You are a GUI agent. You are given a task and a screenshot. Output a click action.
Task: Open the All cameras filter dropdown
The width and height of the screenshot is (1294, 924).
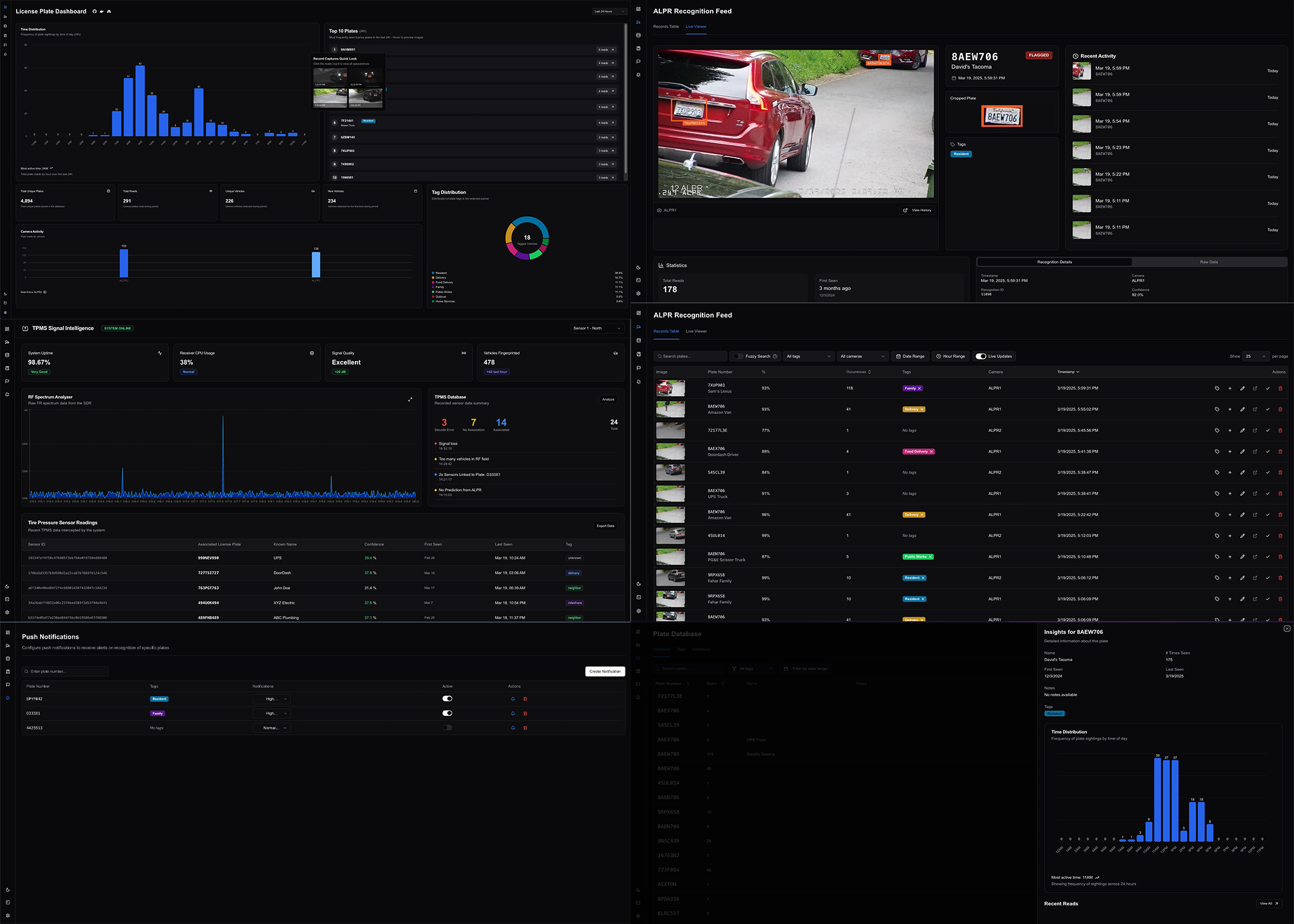tap(863, 356)
